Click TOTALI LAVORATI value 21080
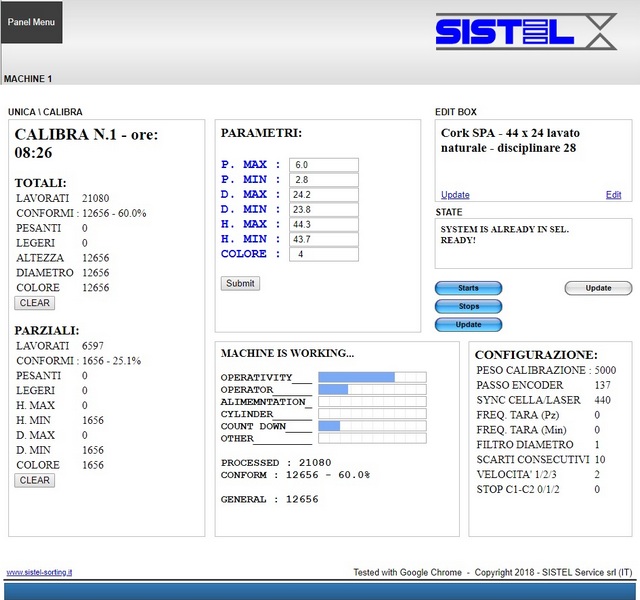Viewport: 640px width, 600px height. (x=96, y=198)
